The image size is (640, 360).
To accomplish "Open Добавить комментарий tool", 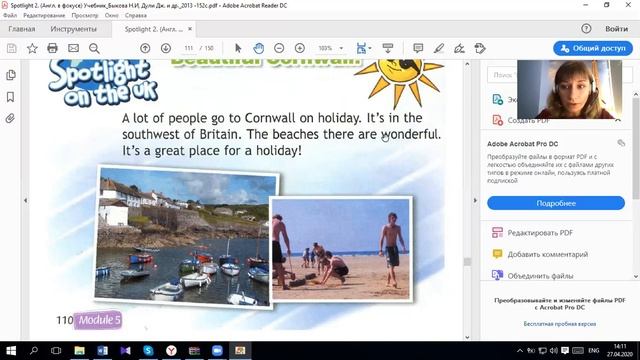I will [540, 254].
